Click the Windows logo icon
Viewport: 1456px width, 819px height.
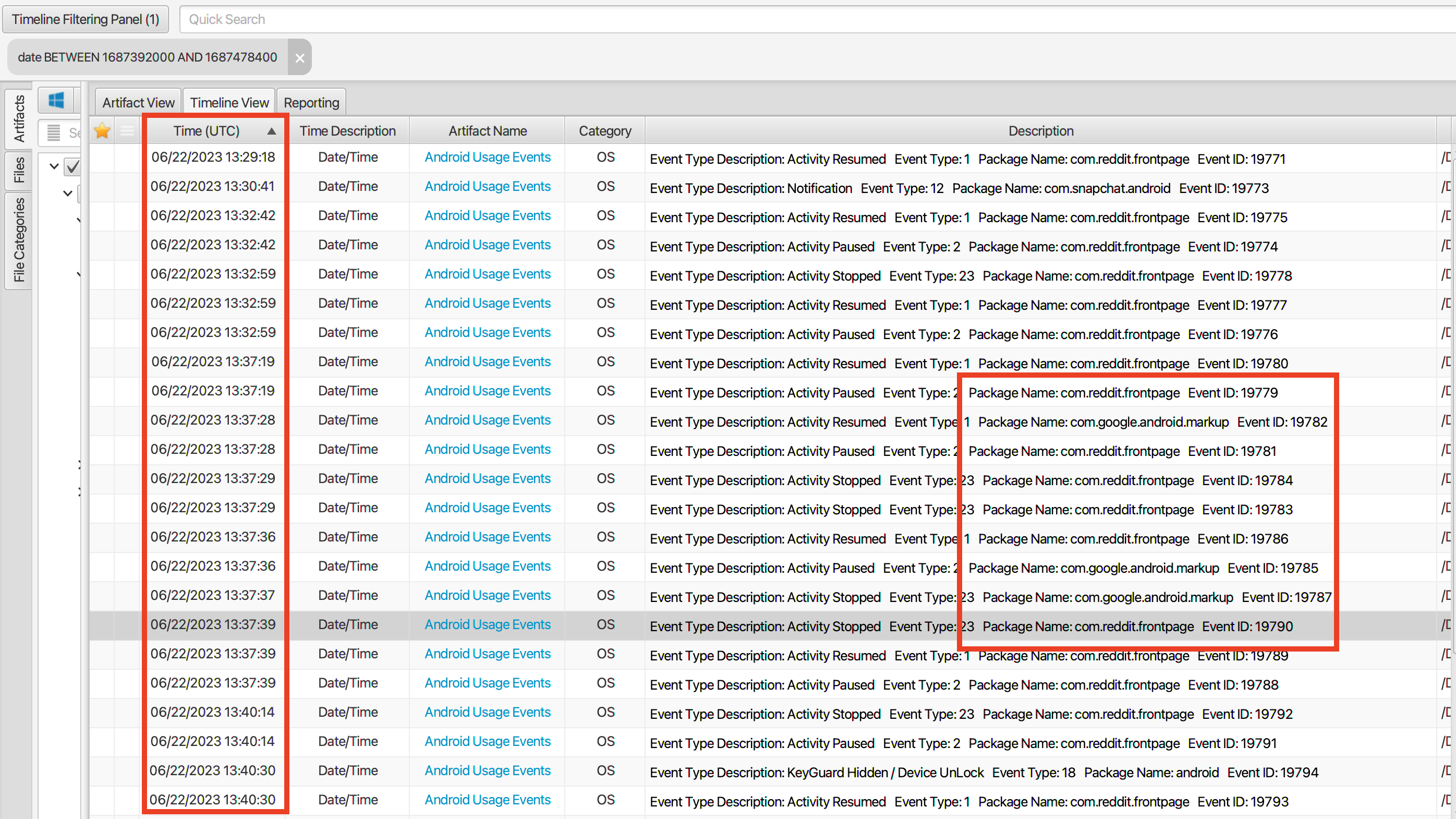pyautogui.click(x=56, y=101)
